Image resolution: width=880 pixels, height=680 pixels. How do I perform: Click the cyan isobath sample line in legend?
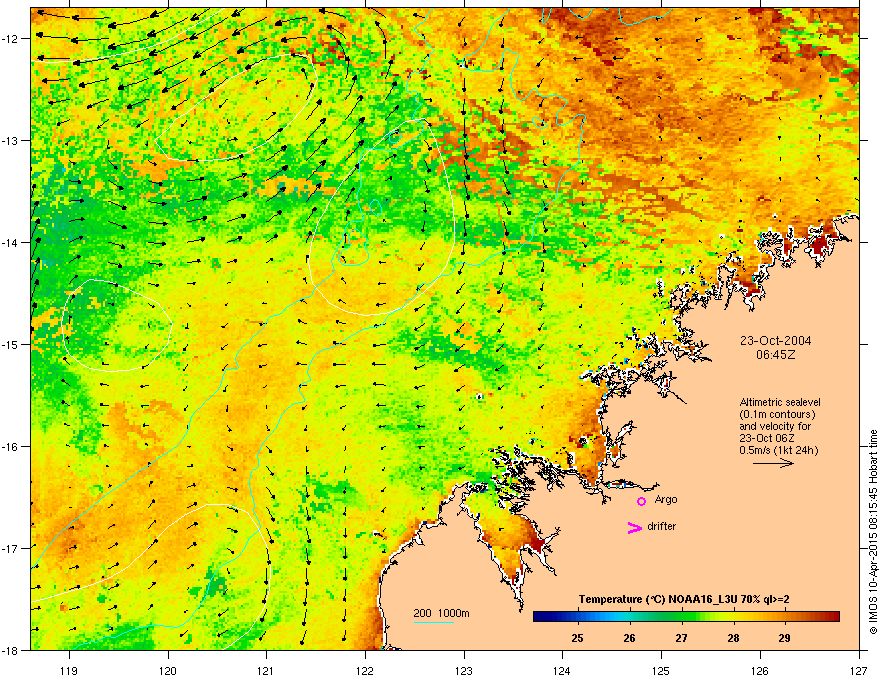[x=434, y=622]
